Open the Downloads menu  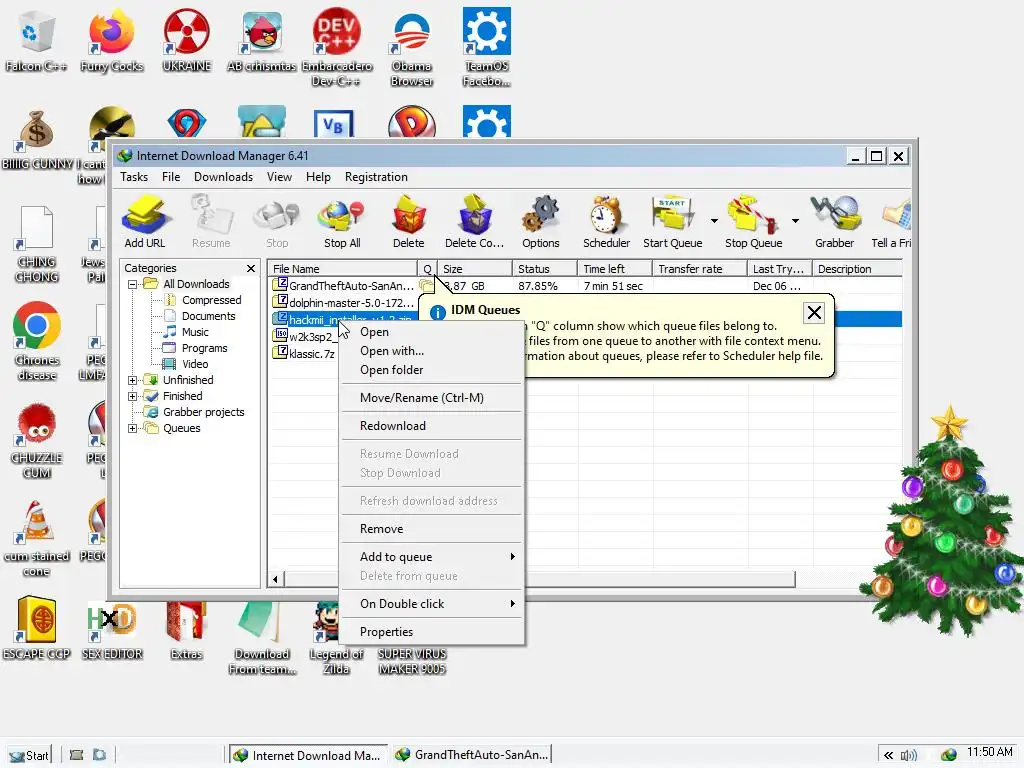tap(223, 177)
